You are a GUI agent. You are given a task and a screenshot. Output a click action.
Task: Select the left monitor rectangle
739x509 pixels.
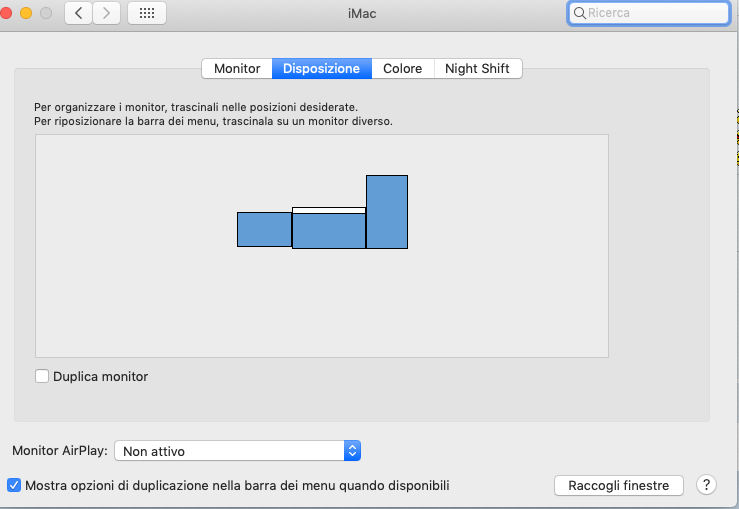[264, 229]
